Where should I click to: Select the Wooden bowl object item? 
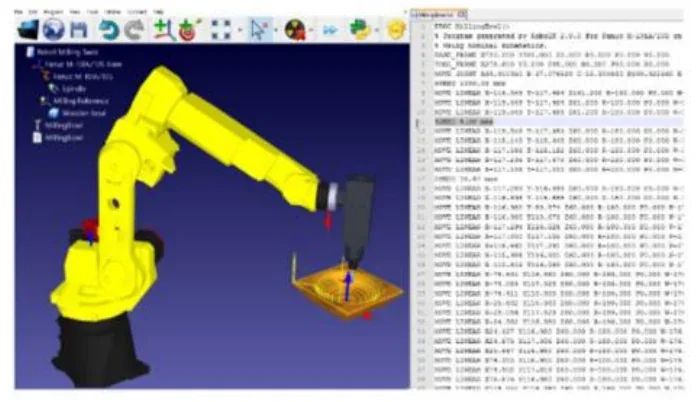(x=84, y=113)
